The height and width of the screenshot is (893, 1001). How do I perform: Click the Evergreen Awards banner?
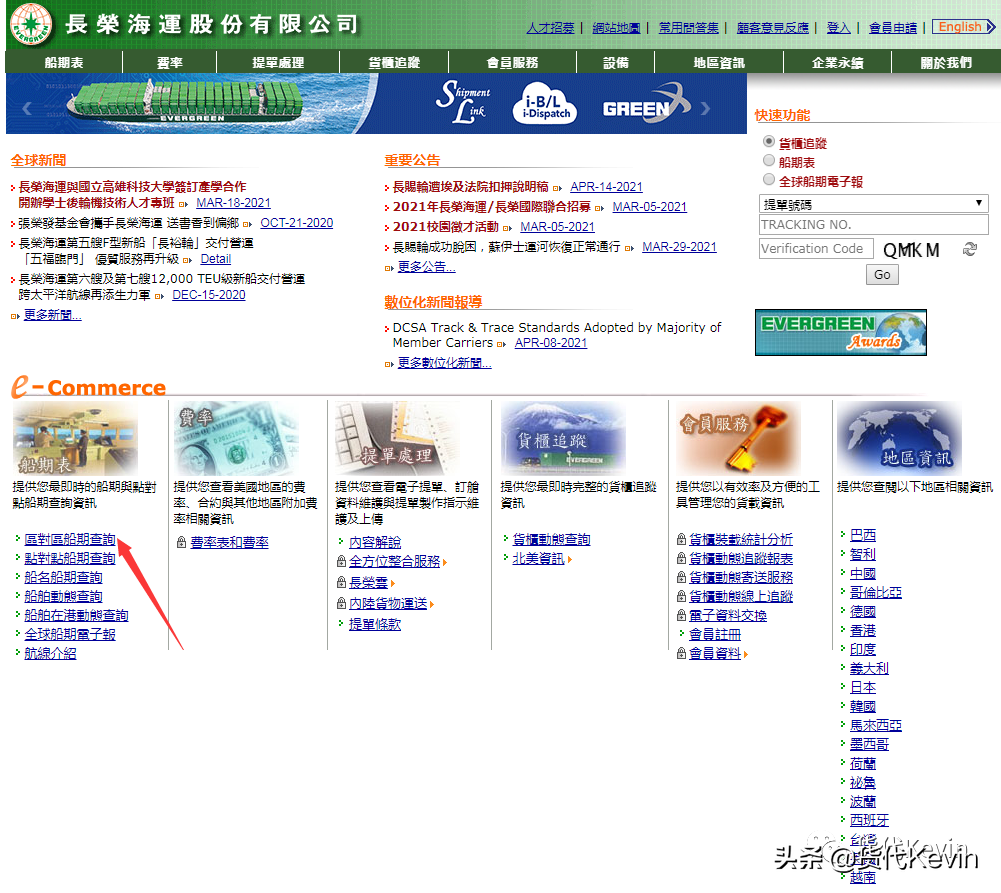(x=840, y=332)
